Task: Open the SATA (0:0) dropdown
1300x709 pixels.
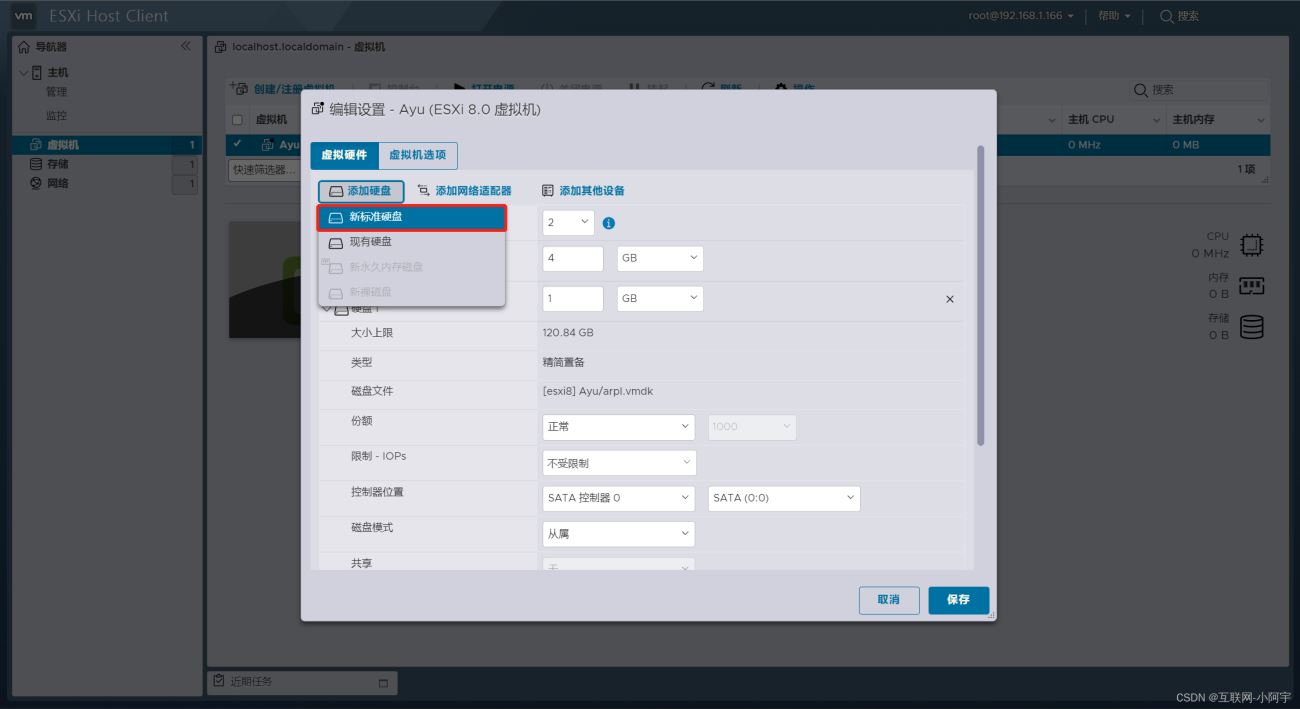Action: tap(784, 498)
